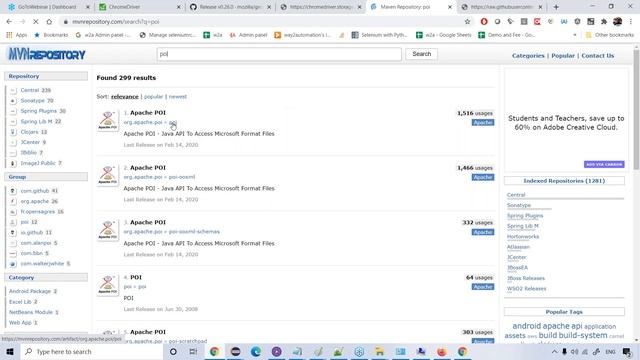Viewport: 640px width, 360px height.
Task: Open WSO2 Releases in Indexed Repositories
Action: click(527, 289)
